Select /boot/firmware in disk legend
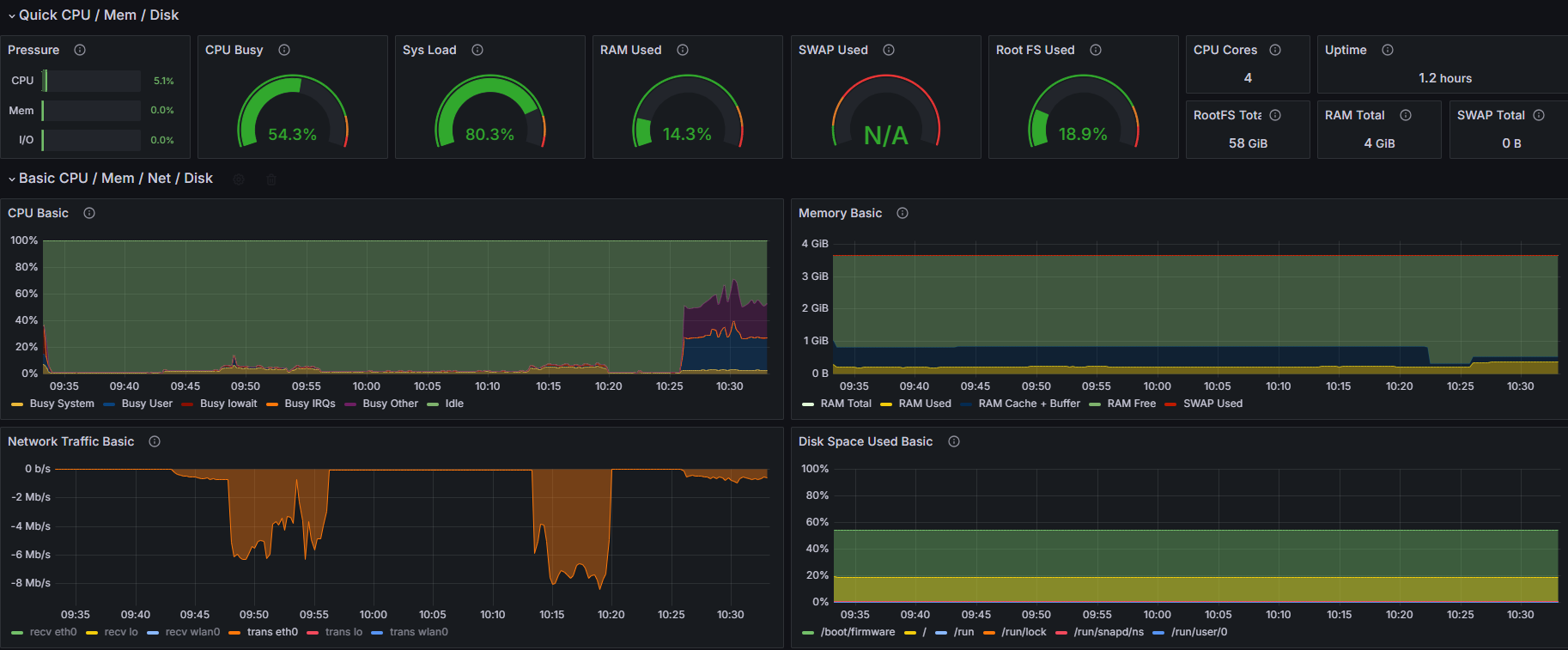The height and width of the screenshot is (650, 1568). tap(857, 632)
